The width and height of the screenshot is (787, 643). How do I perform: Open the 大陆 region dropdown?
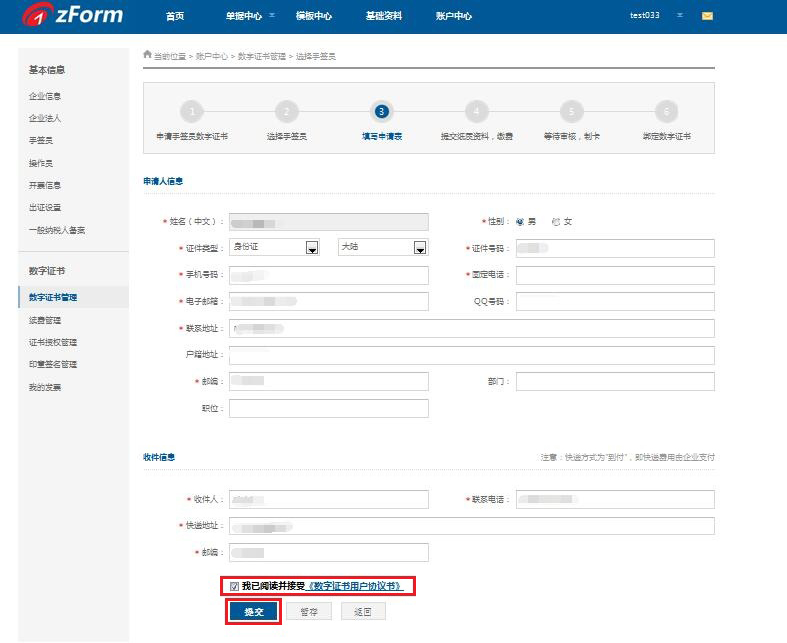(x=420, y=248)
